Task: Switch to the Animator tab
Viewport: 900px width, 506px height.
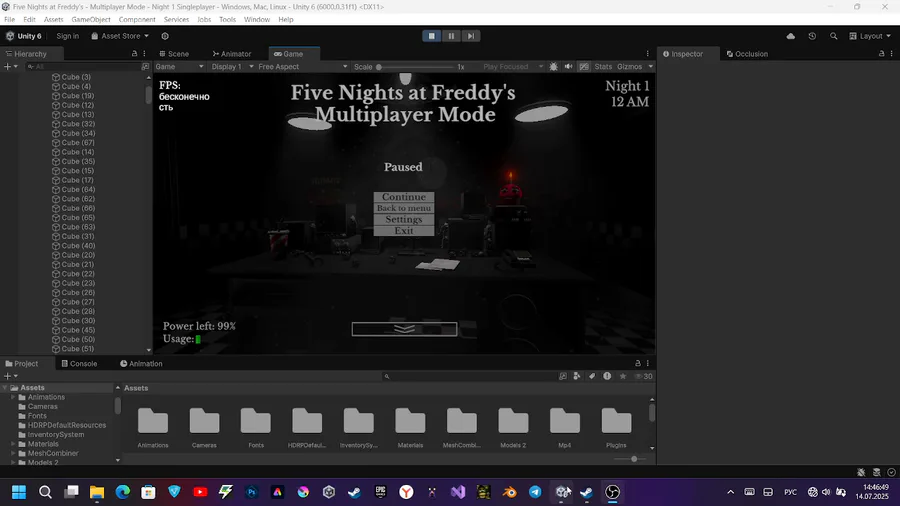Action: click(x=232, y=53)
